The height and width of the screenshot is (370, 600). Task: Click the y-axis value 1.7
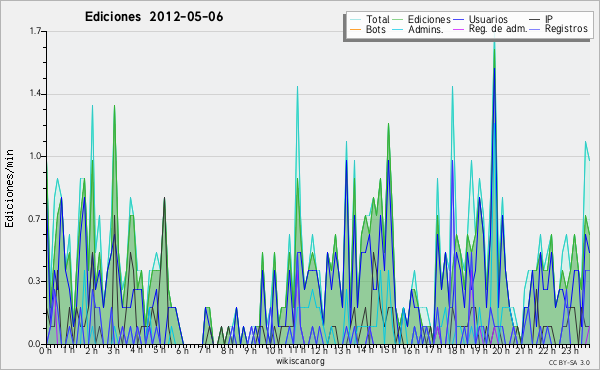click(x=36, y=31)
